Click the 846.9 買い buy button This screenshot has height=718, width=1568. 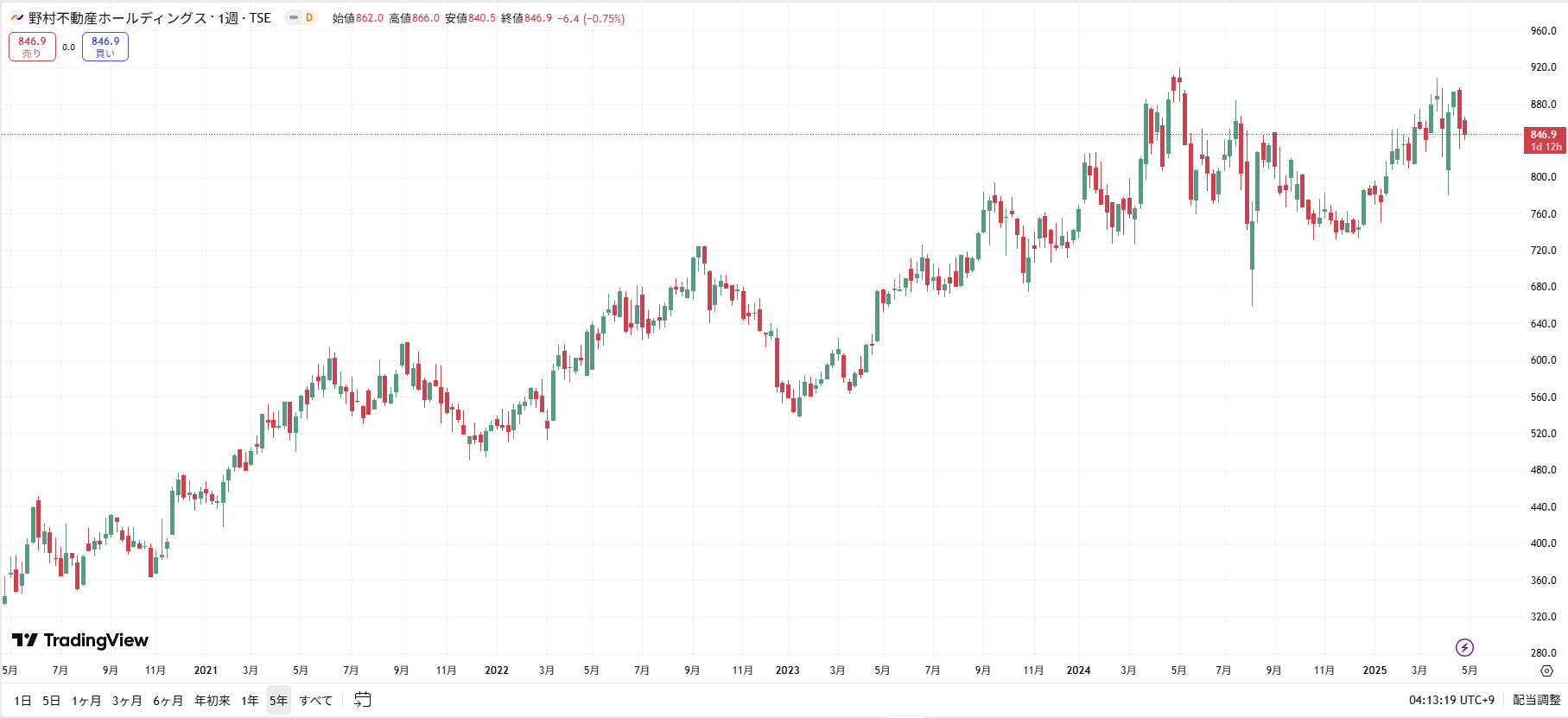point(105,47)
